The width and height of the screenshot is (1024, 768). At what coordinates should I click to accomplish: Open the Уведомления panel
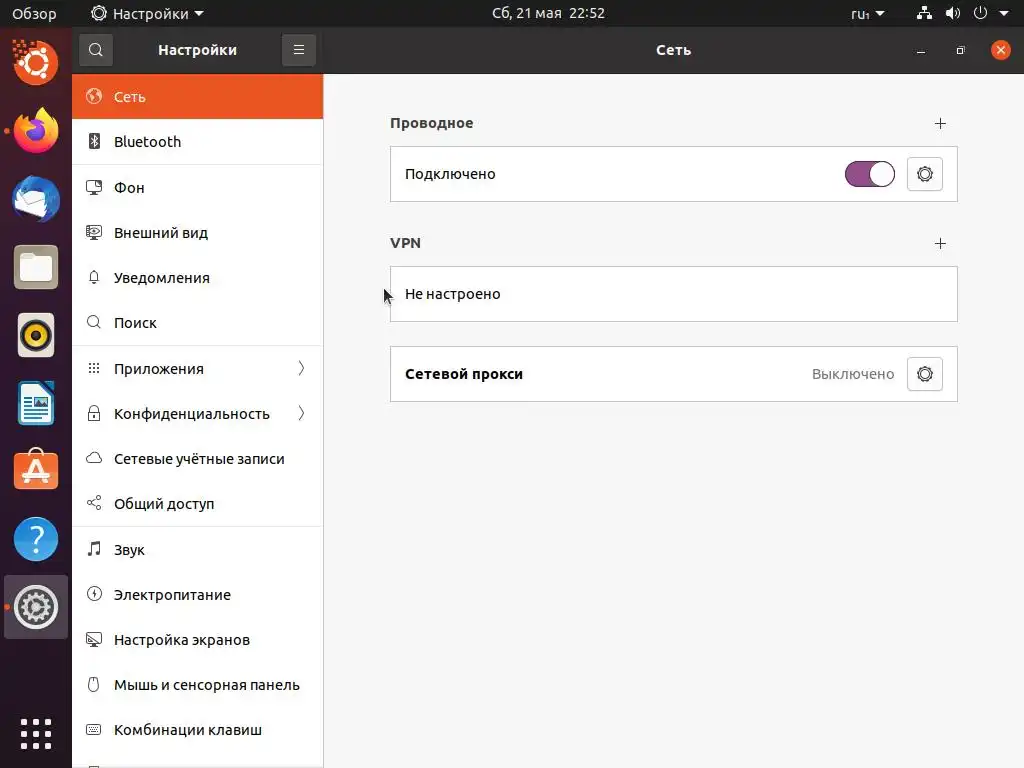tap(197, 278)
